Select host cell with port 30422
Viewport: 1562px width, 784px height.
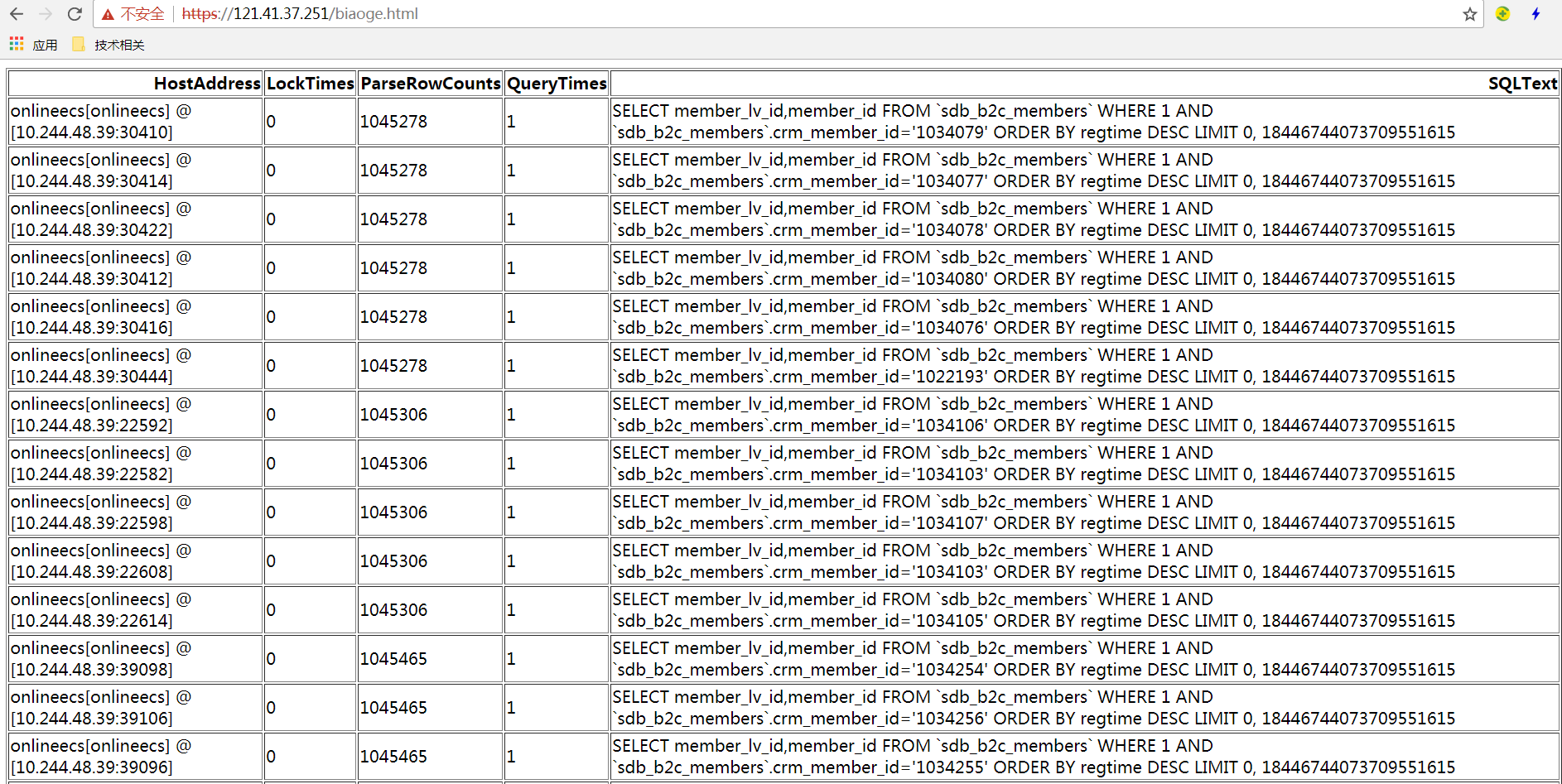click(136, 219)
